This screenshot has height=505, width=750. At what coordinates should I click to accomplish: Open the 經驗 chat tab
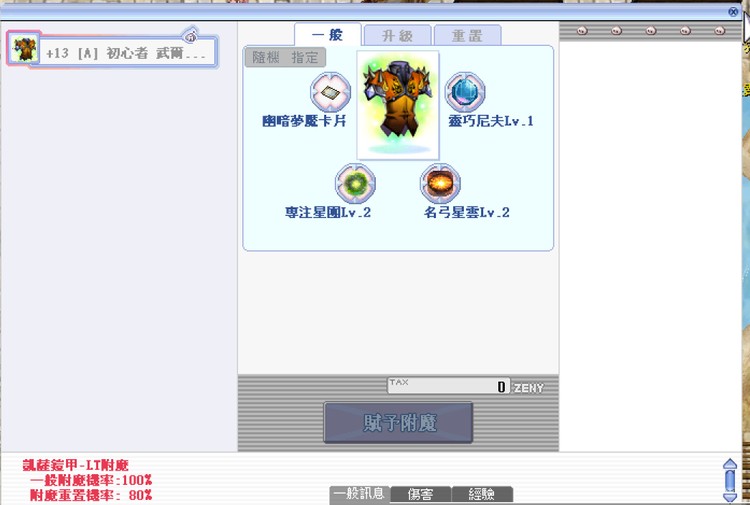tap(482, 494)
